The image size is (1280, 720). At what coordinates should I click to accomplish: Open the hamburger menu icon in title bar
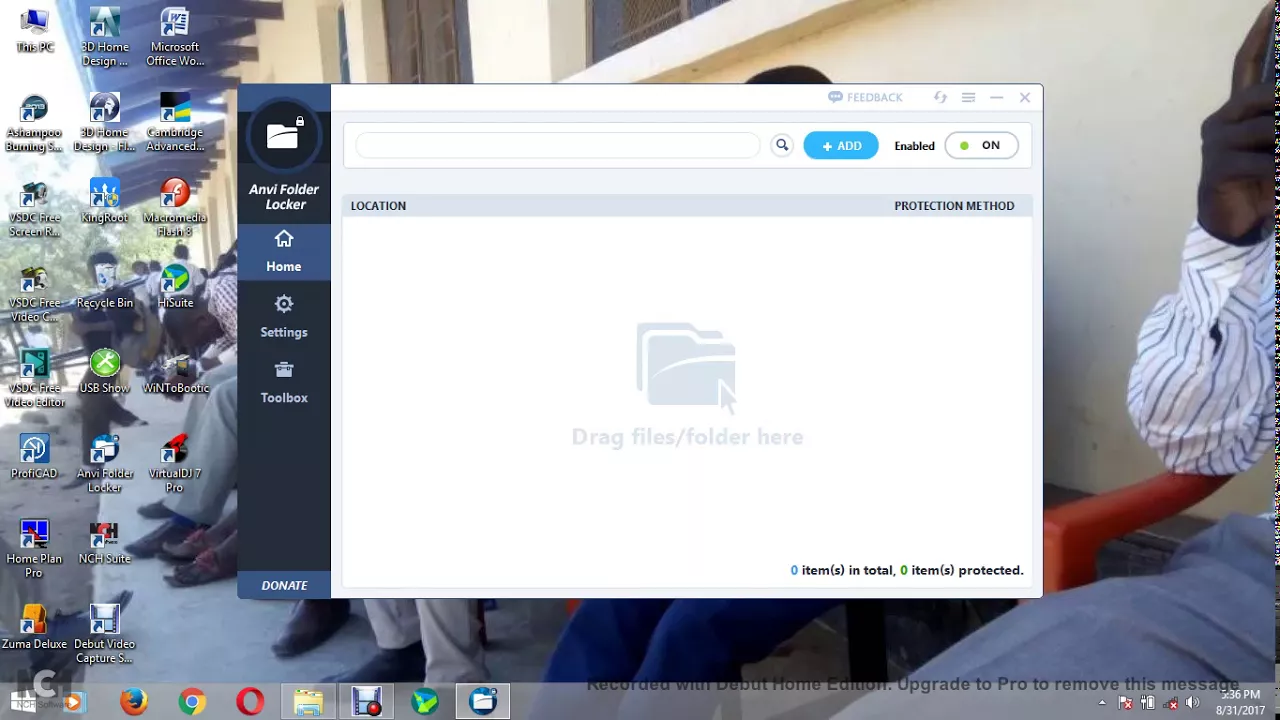tap(968, 97)
